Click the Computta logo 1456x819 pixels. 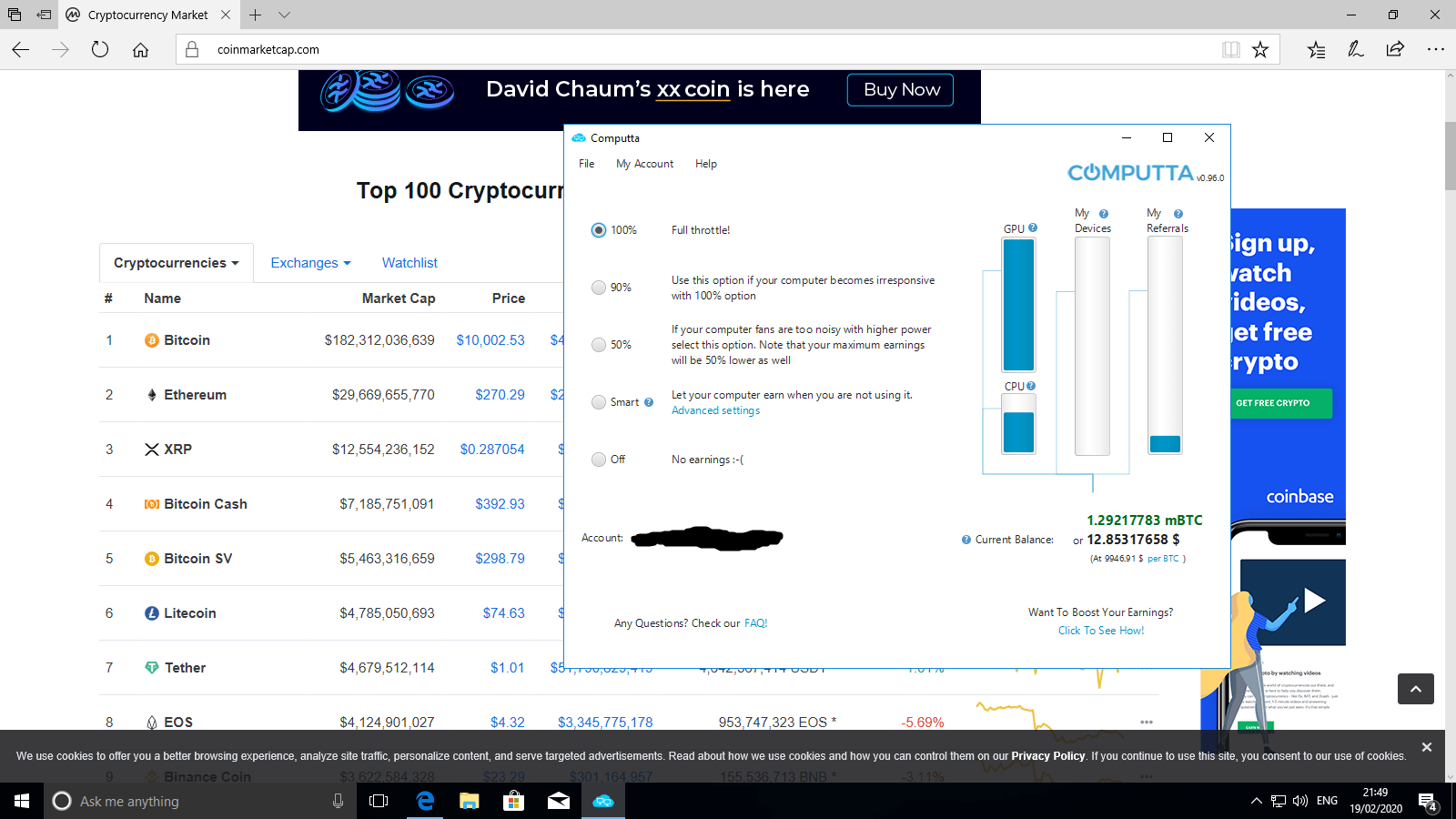pyautogui.click(x=1131, y=173)
